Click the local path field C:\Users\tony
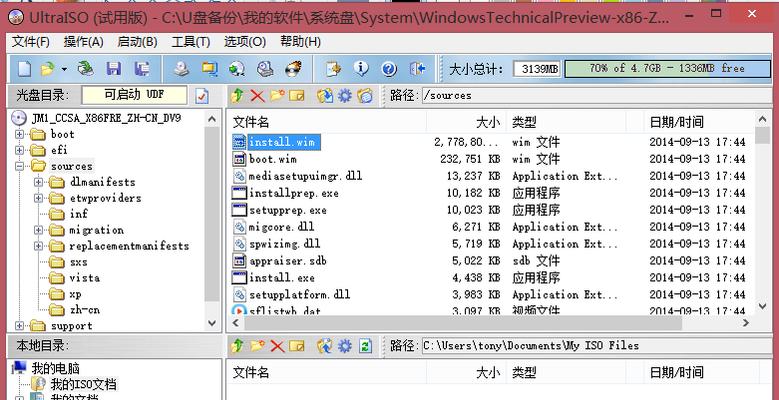This screenshot has width=779, height=400. pyautogui.click(x=595, y=346)
